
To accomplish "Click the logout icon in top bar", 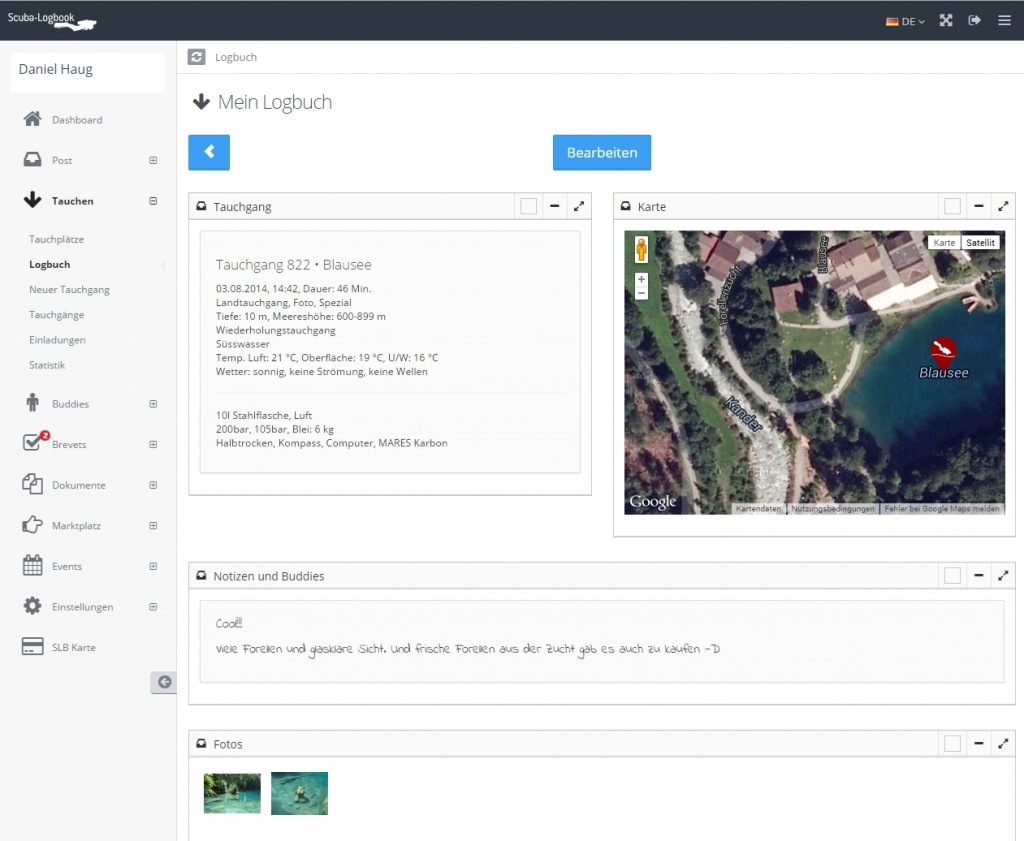I will [975, 20].
